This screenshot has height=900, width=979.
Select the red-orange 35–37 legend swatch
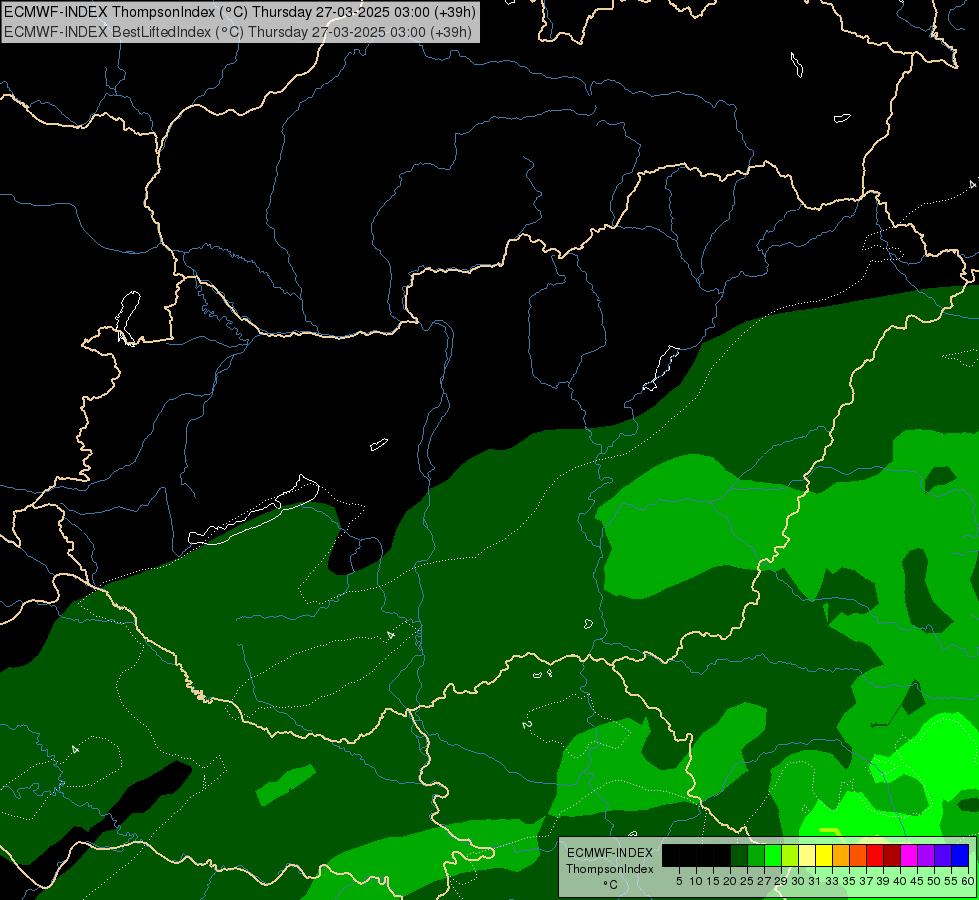pos(858,855)
